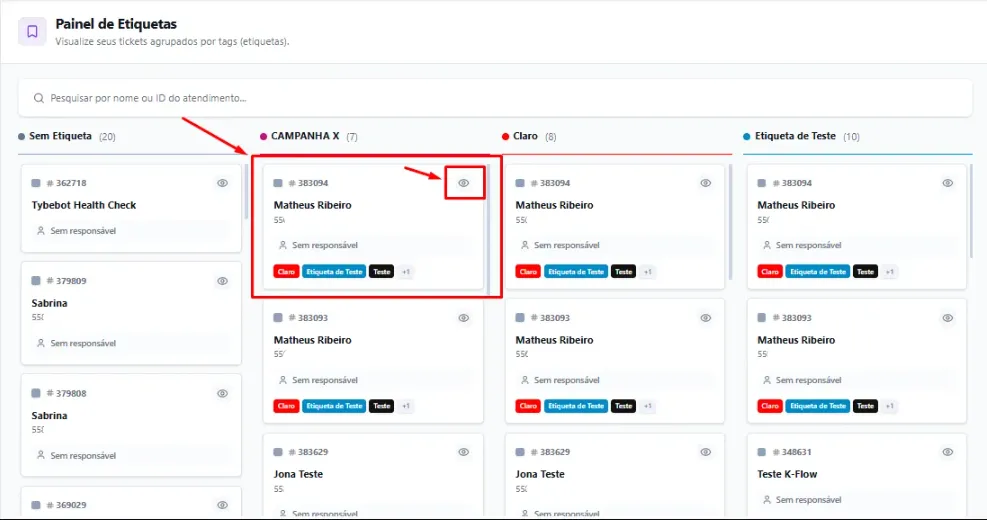View ticket 383094 in Etiqueta de Teste via eye

coord(947,183)
